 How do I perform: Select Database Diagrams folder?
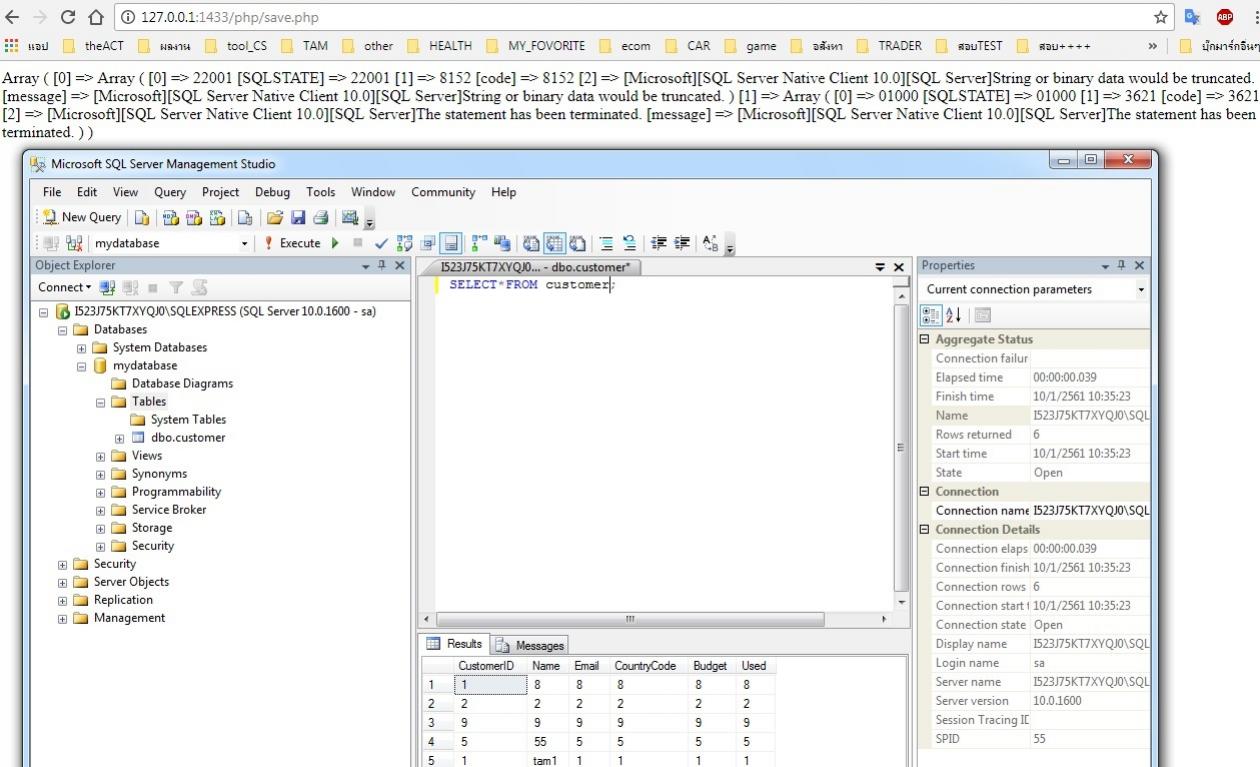pos(182,384)
